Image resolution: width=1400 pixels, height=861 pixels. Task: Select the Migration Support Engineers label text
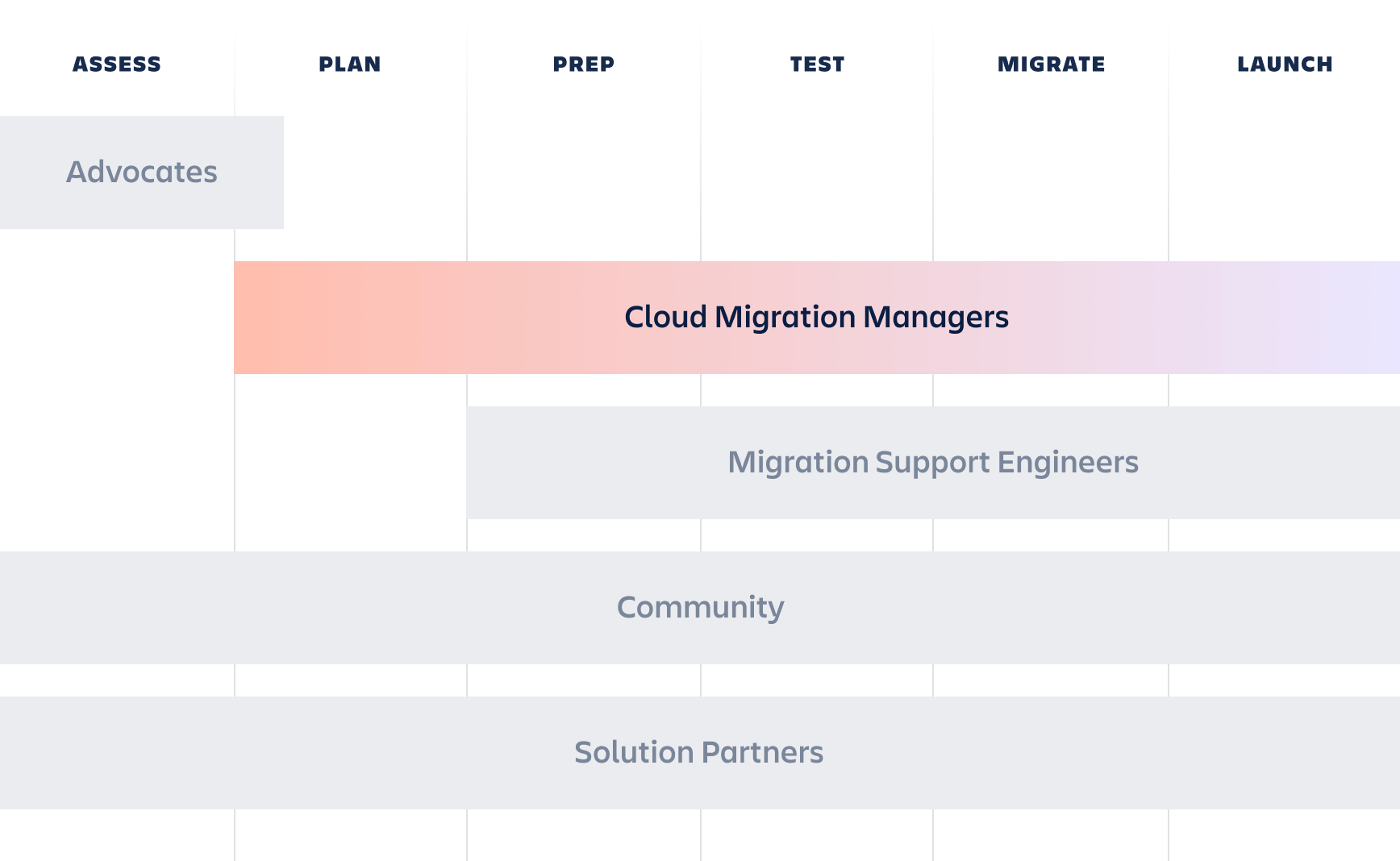[933, 463]
